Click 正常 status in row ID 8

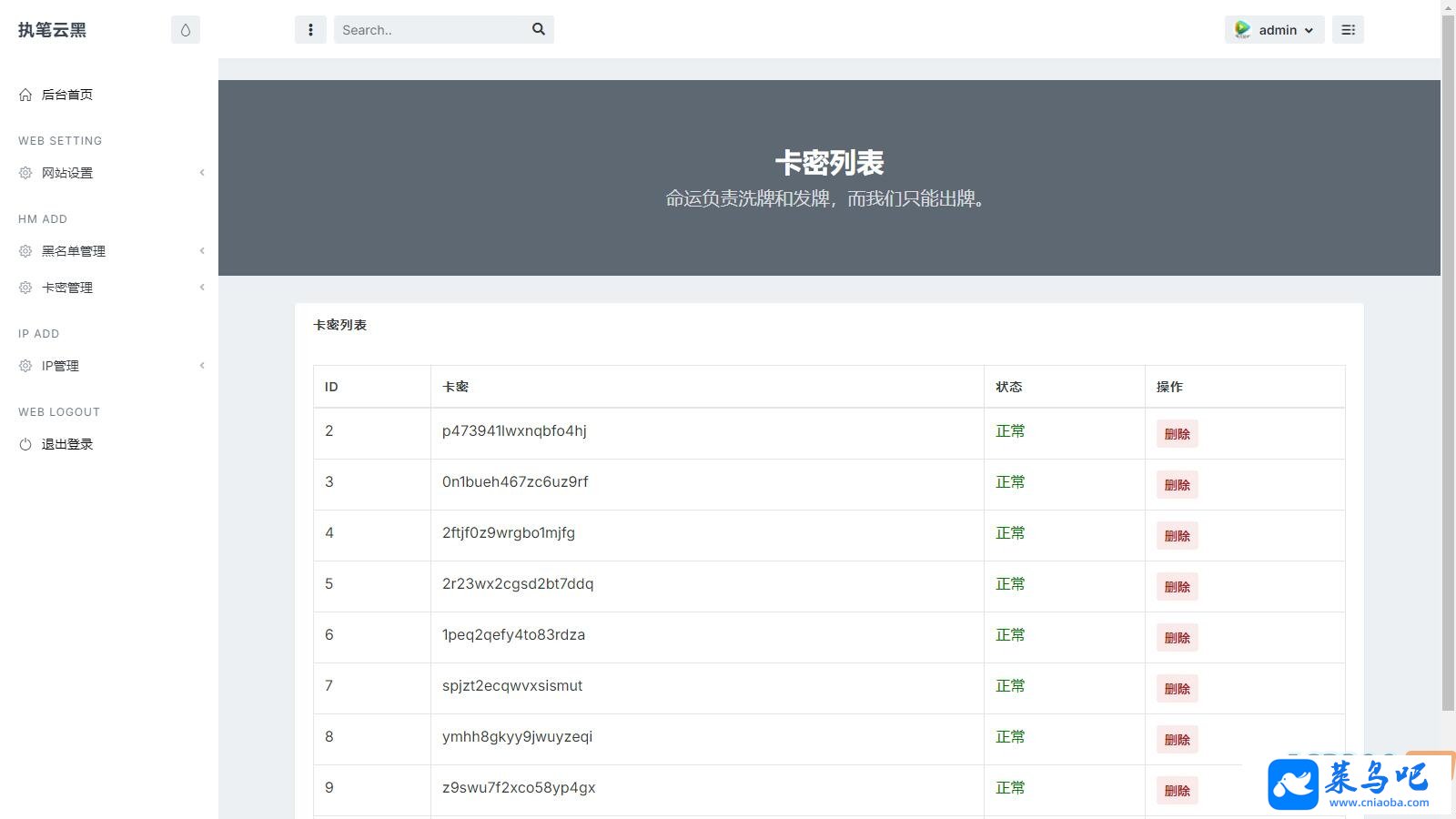(1010, 736)
